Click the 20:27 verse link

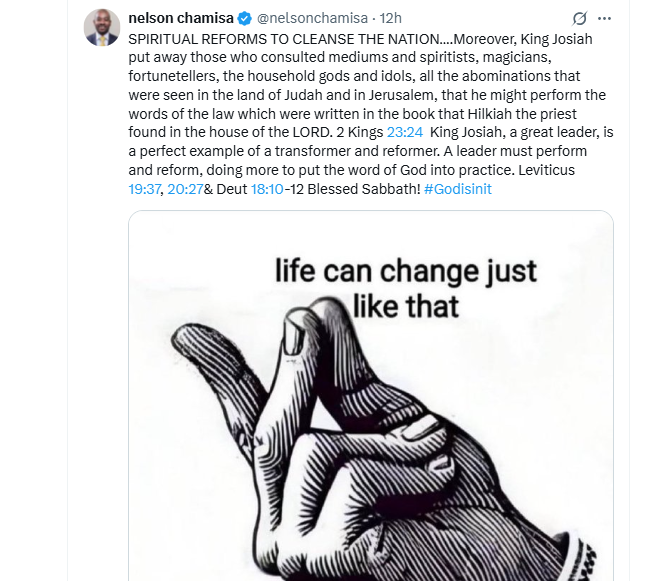(185, 189)
